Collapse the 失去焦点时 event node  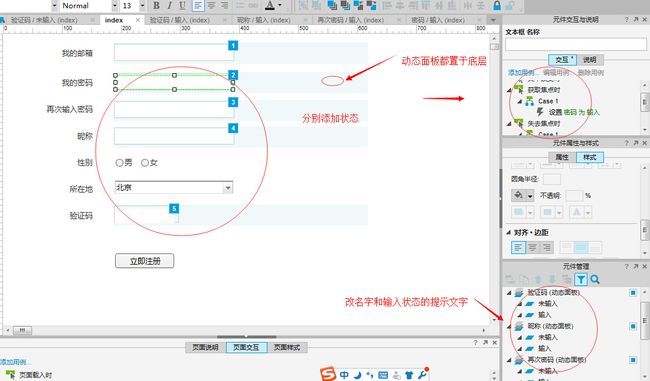click(x=509, y=124)
